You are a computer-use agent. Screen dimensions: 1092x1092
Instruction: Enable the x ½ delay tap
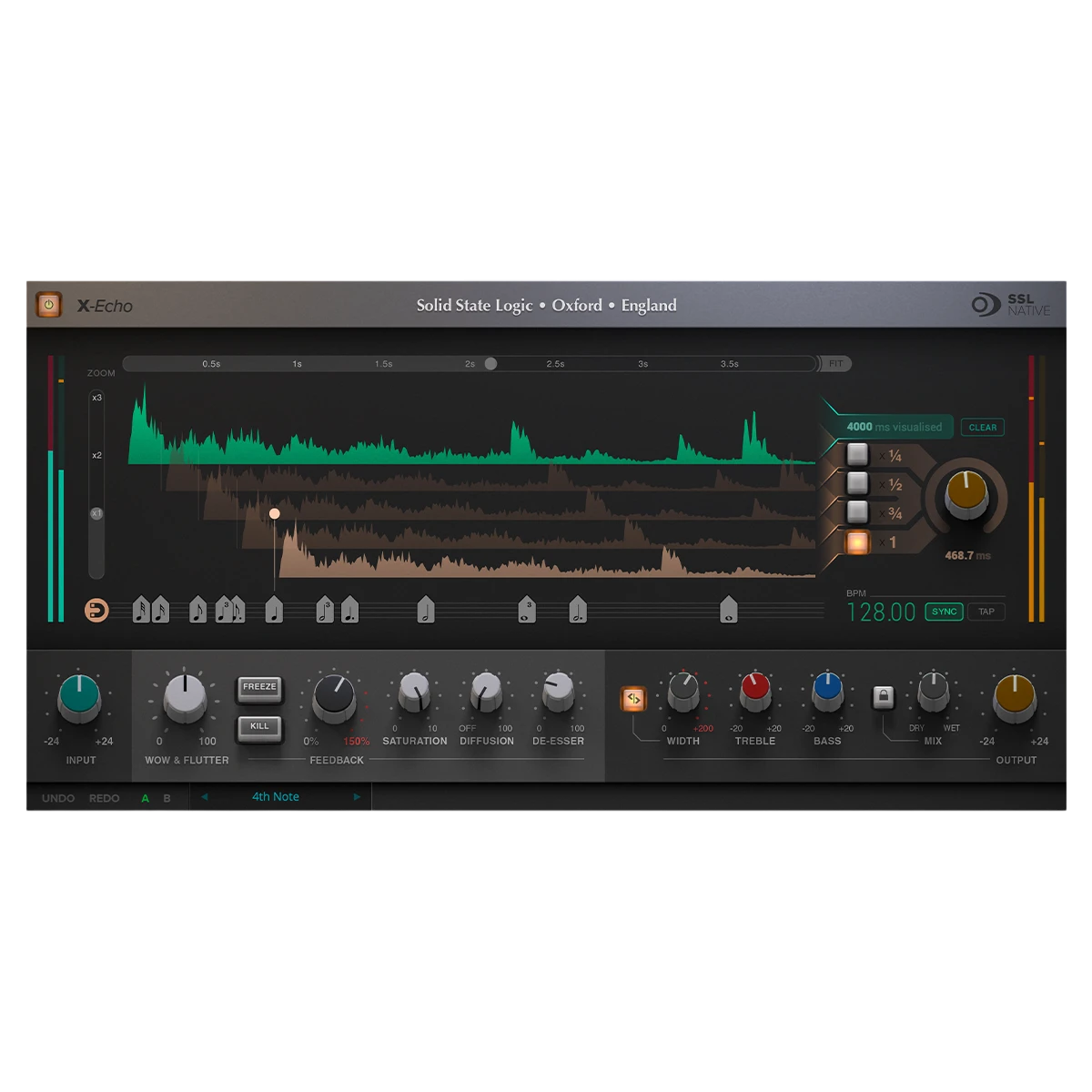tap(857, 483)
